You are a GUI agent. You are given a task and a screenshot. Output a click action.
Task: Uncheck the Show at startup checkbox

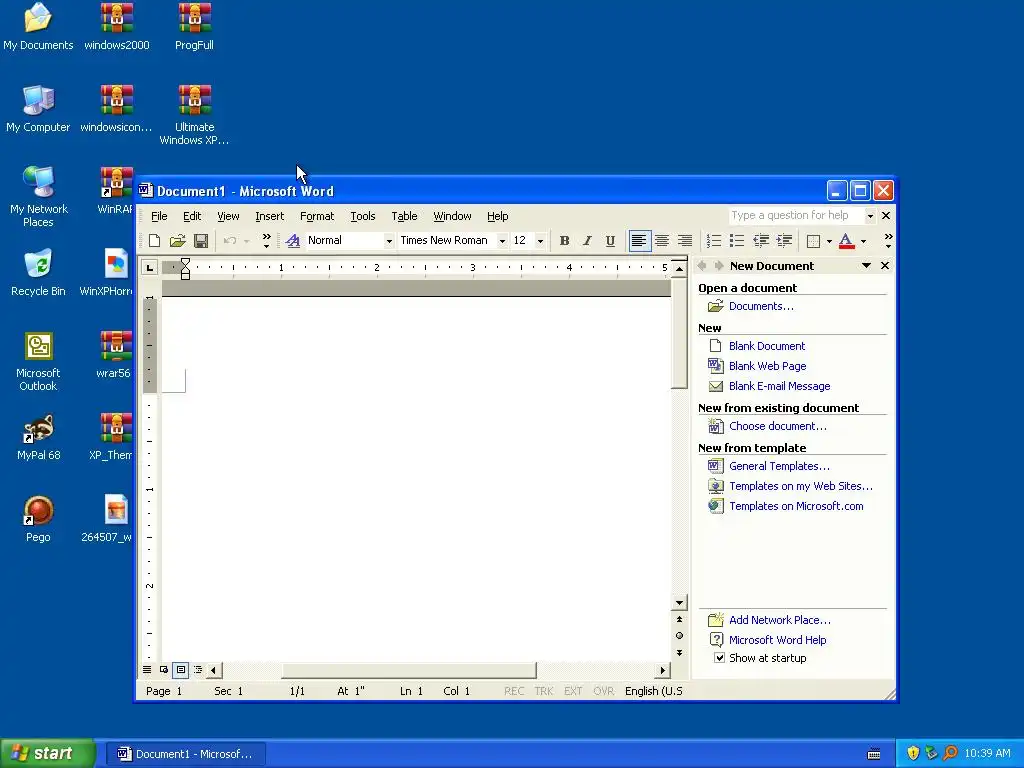719,658
